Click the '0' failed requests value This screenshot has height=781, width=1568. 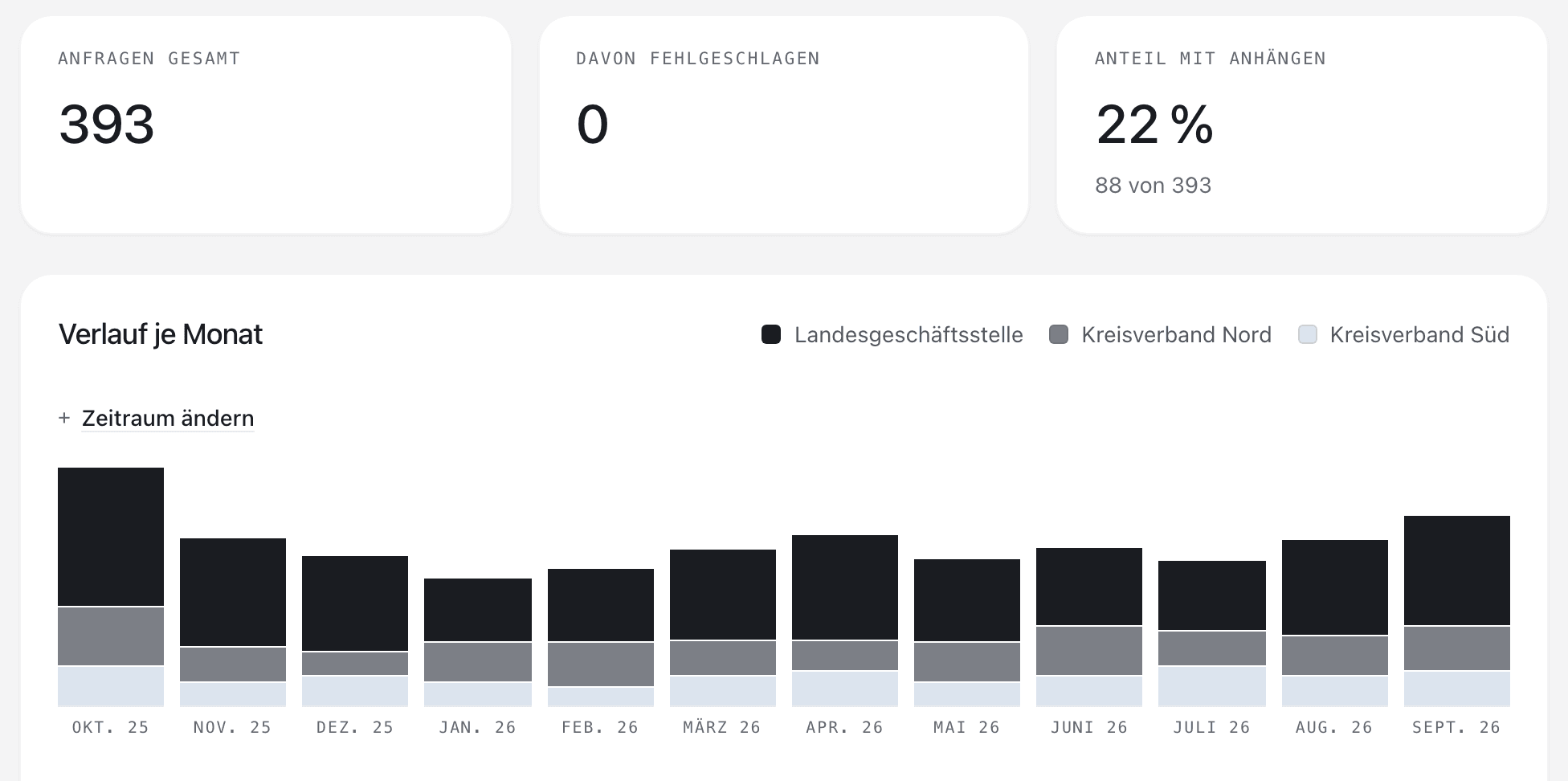[593, 125]
